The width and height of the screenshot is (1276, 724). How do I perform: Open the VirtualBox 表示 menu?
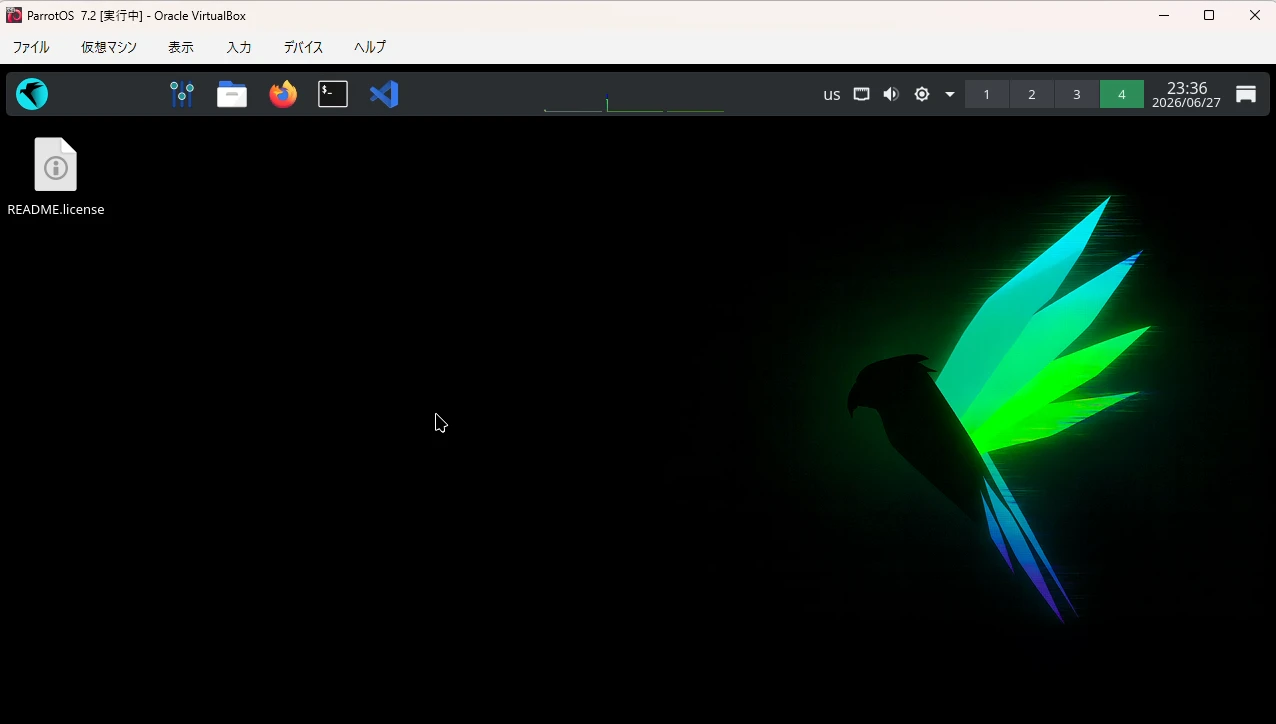pos(181,47)
